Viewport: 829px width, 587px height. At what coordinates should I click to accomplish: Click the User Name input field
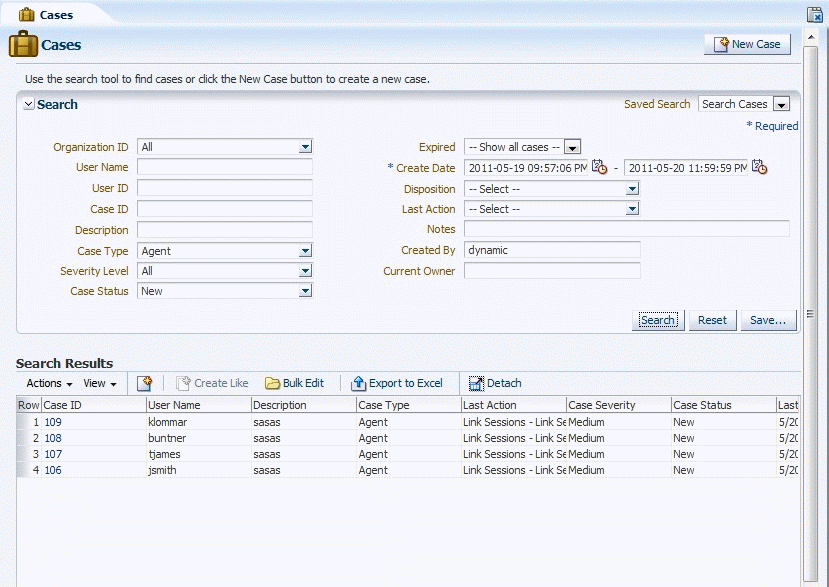tap(225, 167)
